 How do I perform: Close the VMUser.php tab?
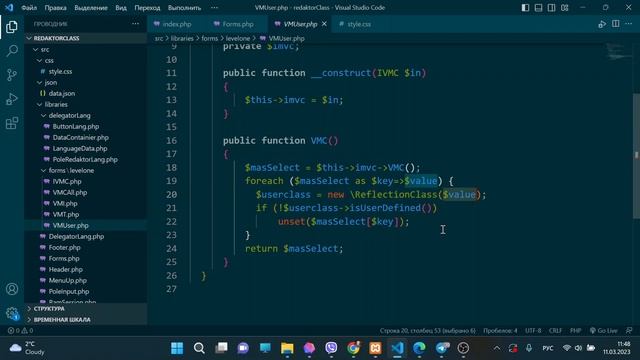324,24
